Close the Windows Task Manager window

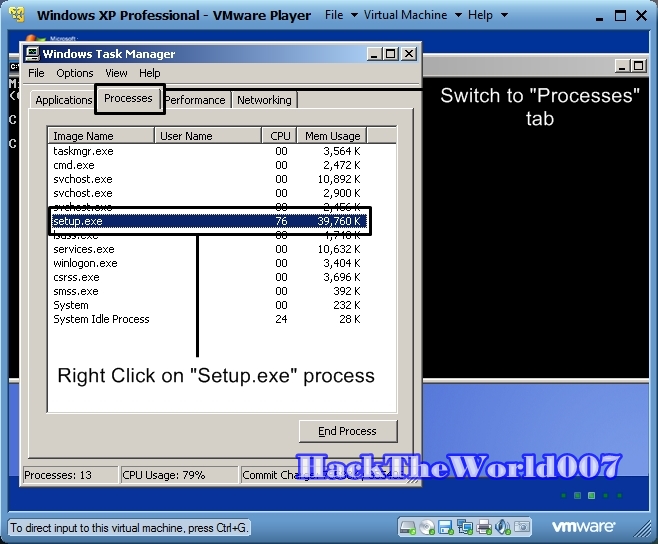coord(409,54)
